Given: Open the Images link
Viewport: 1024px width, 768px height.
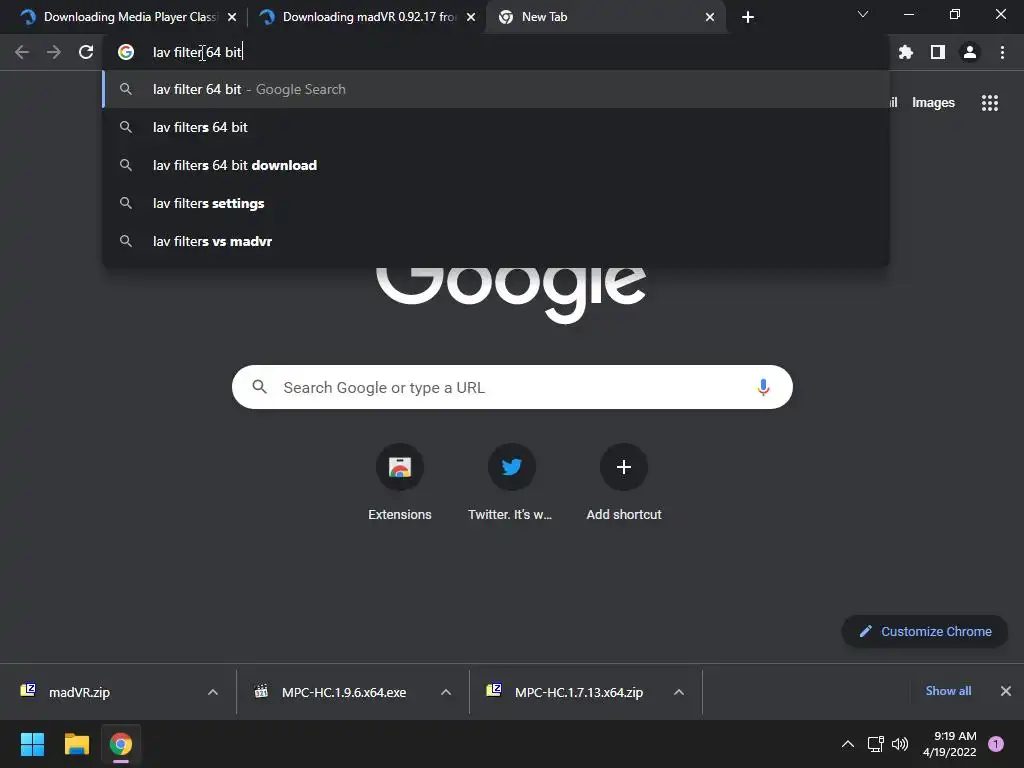Looking at the screenshot, I should [x=933, y=103].
